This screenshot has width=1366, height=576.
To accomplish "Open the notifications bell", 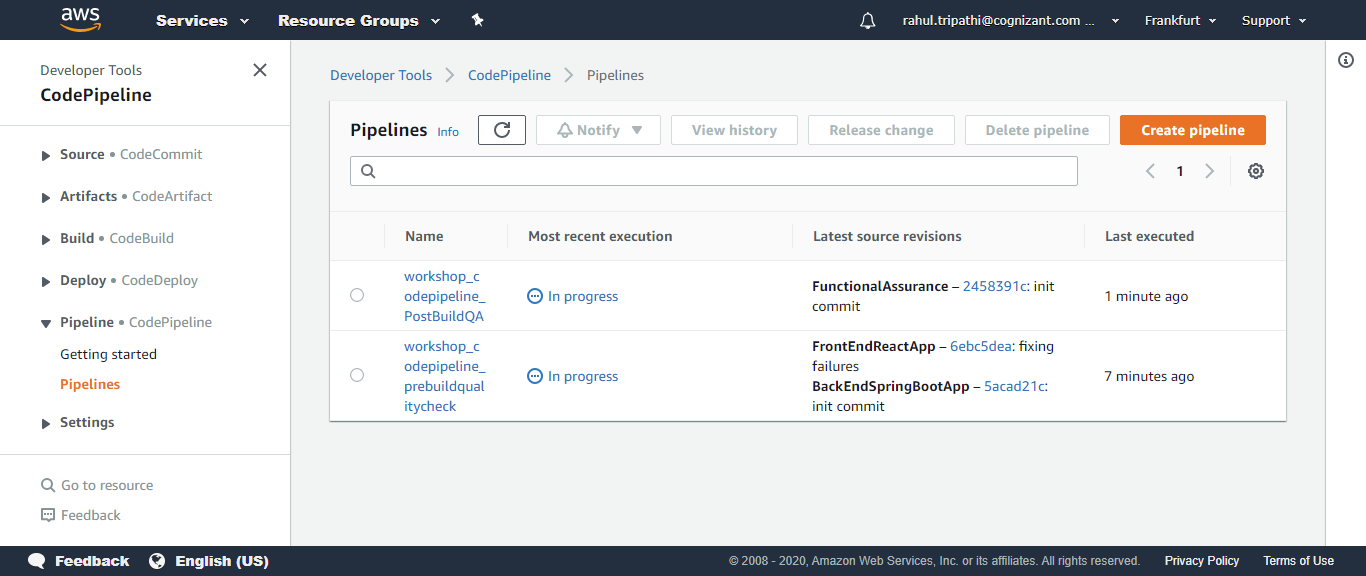I will (867, 21).
